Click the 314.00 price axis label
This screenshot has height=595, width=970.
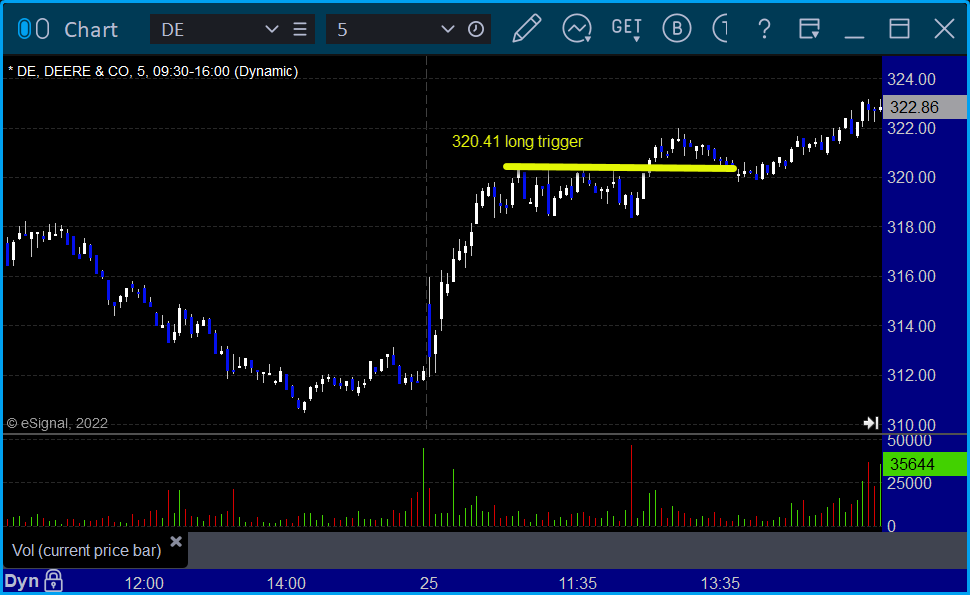coord(911,326)
